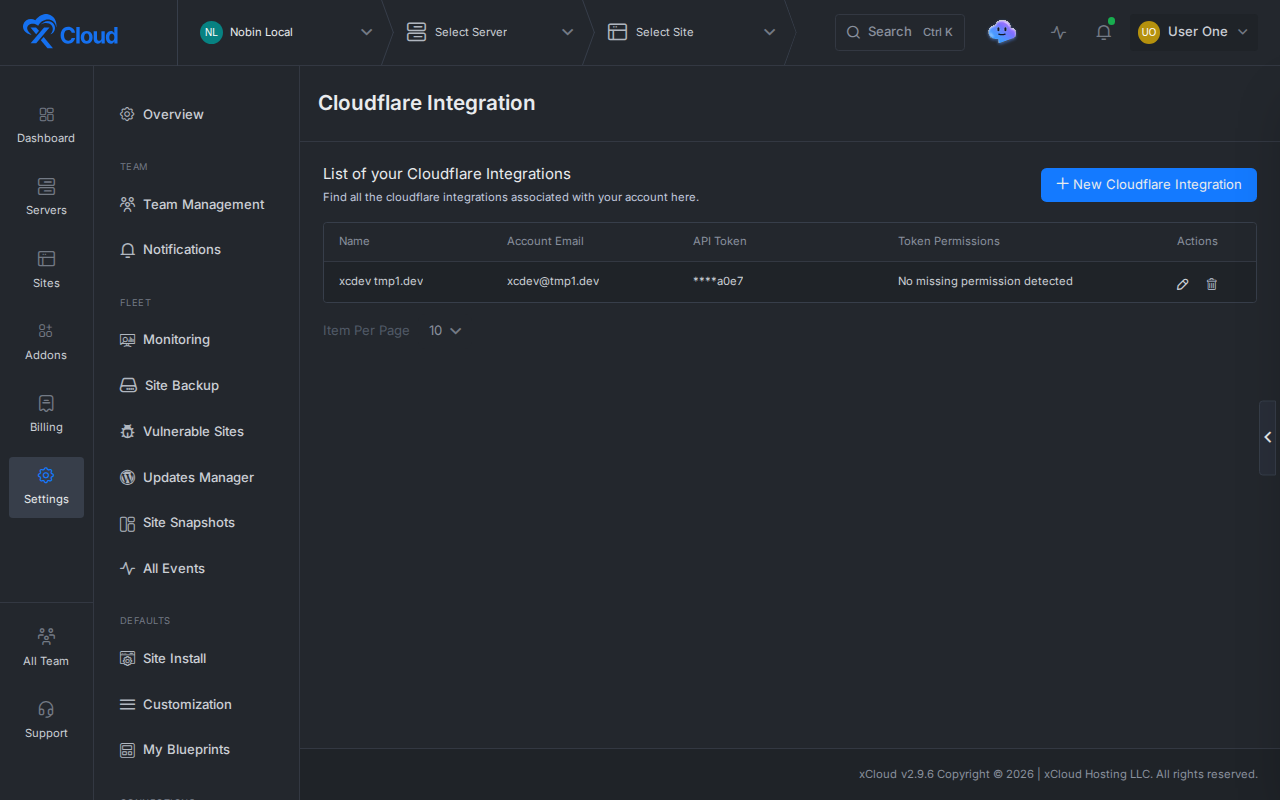This screenshot has height=800, width=1280.
Task: Expand the collapsed right side panel arrow
Action: tap(1268, 437)
